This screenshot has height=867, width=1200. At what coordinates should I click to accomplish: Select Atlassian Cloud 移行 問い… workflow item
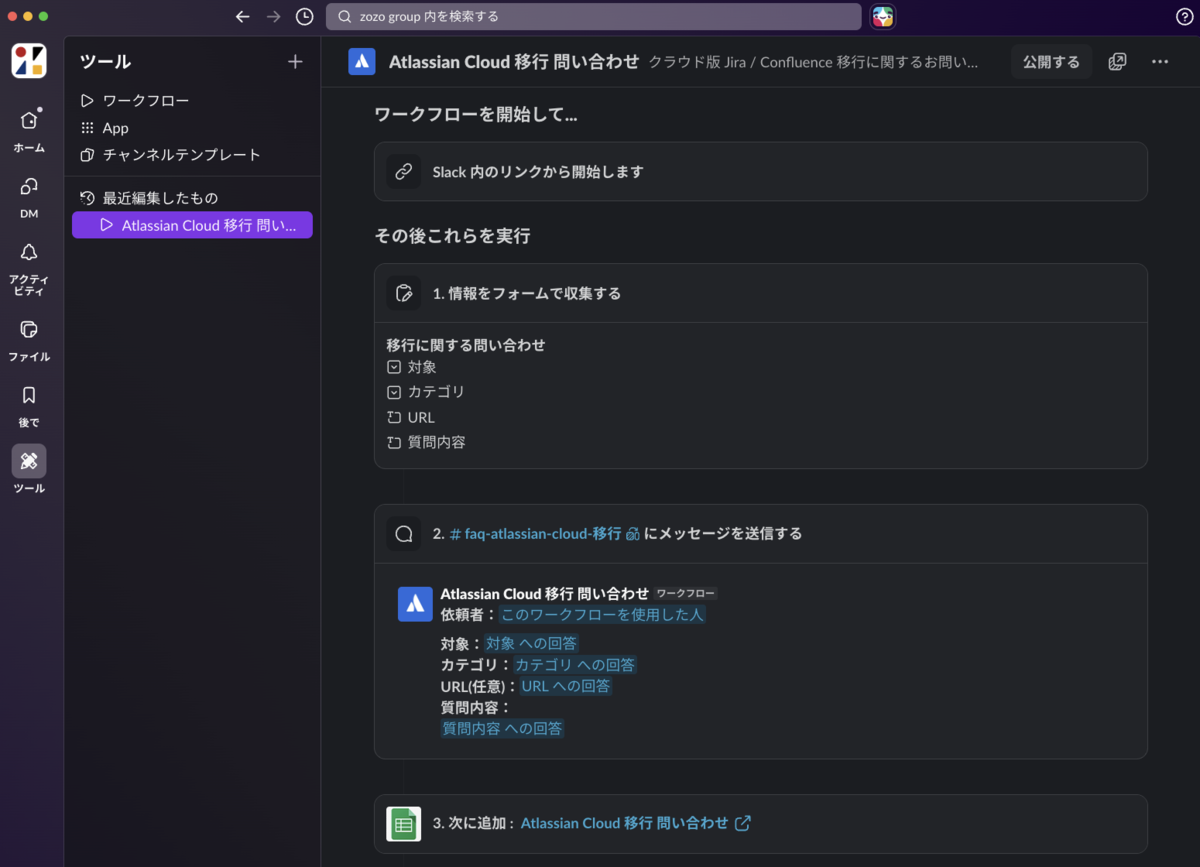(x=192, y=225)
